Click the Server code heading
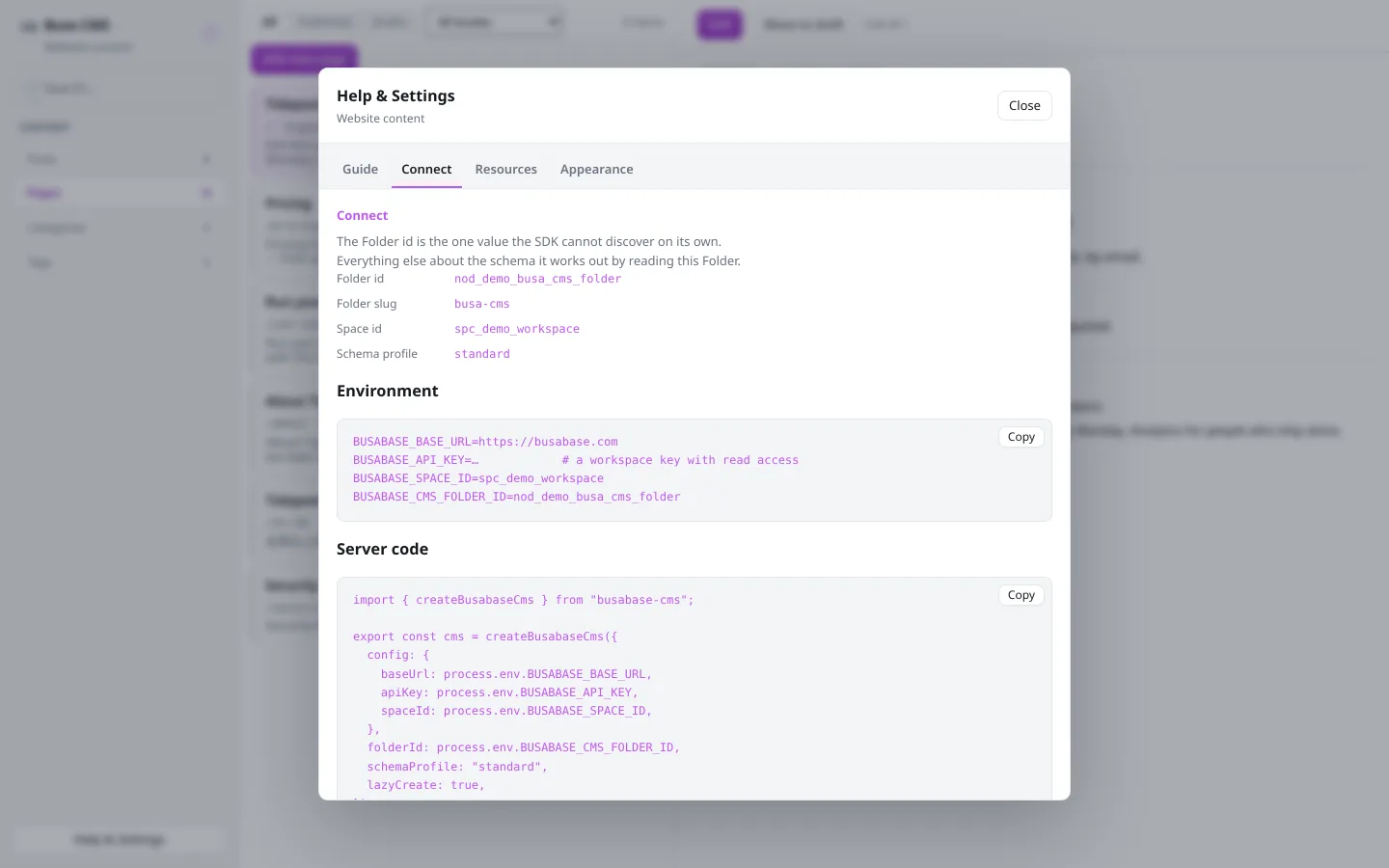This screenshot has width=1389, height=868. click(x=382, y=549)
